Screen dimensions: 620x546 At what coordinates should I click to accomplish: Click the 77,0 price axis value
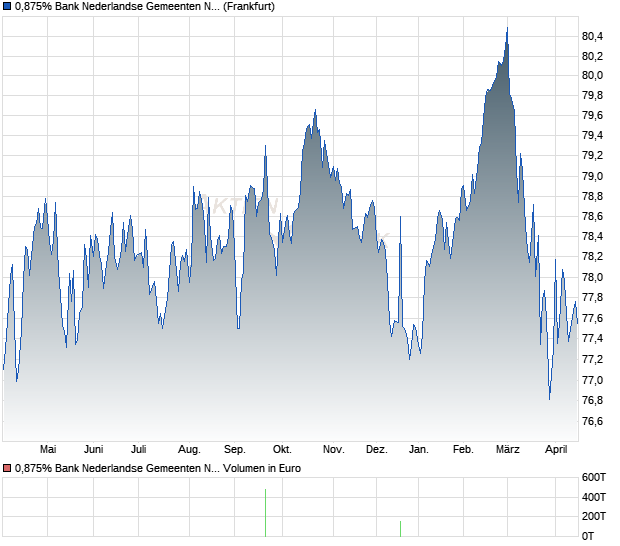point(593,380)
